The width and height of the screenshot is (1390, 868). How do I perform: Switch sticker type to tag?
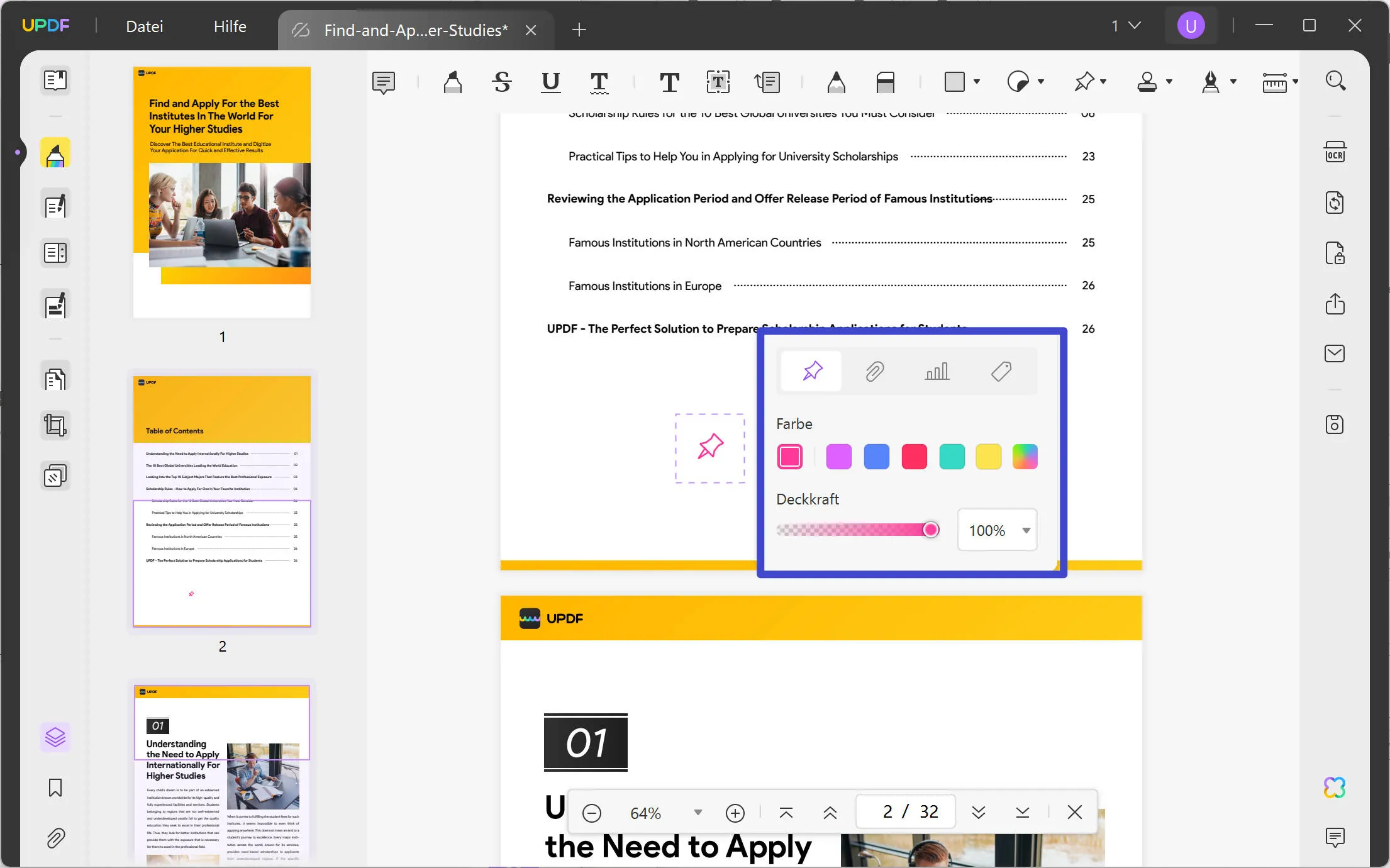pos(1001,371)
